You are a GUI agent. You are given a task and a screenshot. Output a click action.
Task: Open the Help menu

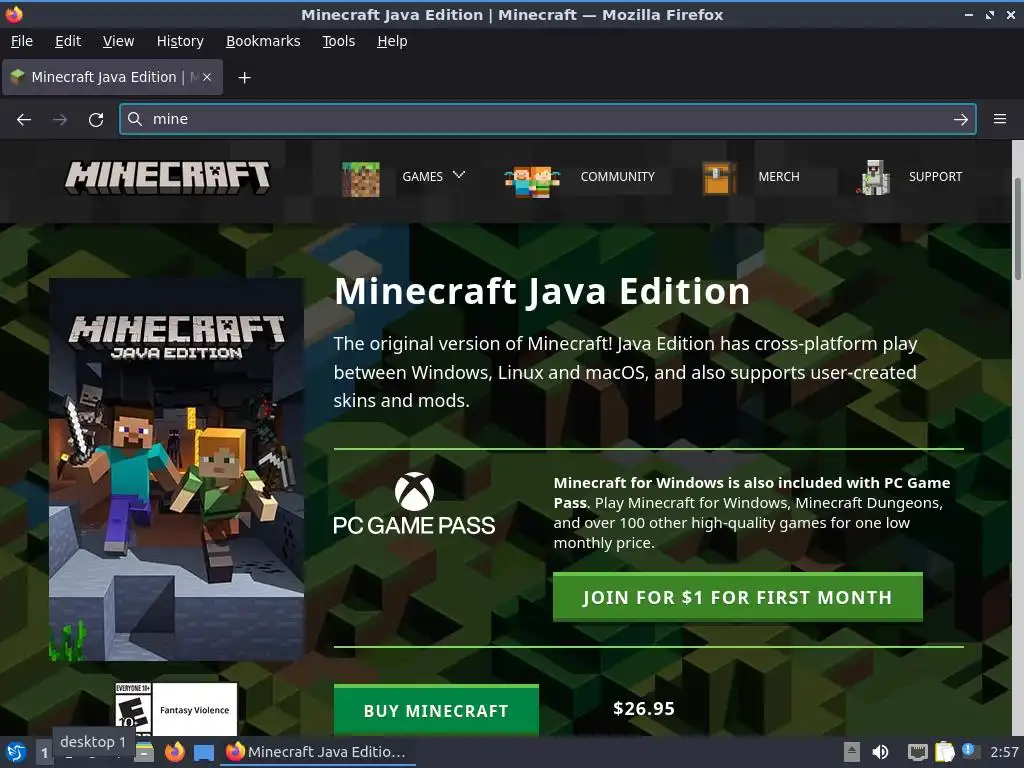pyautogui.click(x=392, y=41)
